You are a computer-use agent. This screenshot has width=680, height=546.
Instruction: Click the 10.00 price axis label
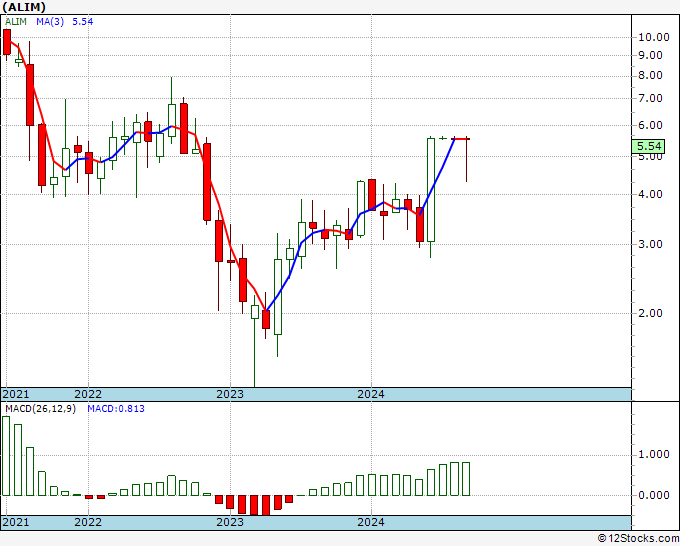pos(654,37)
